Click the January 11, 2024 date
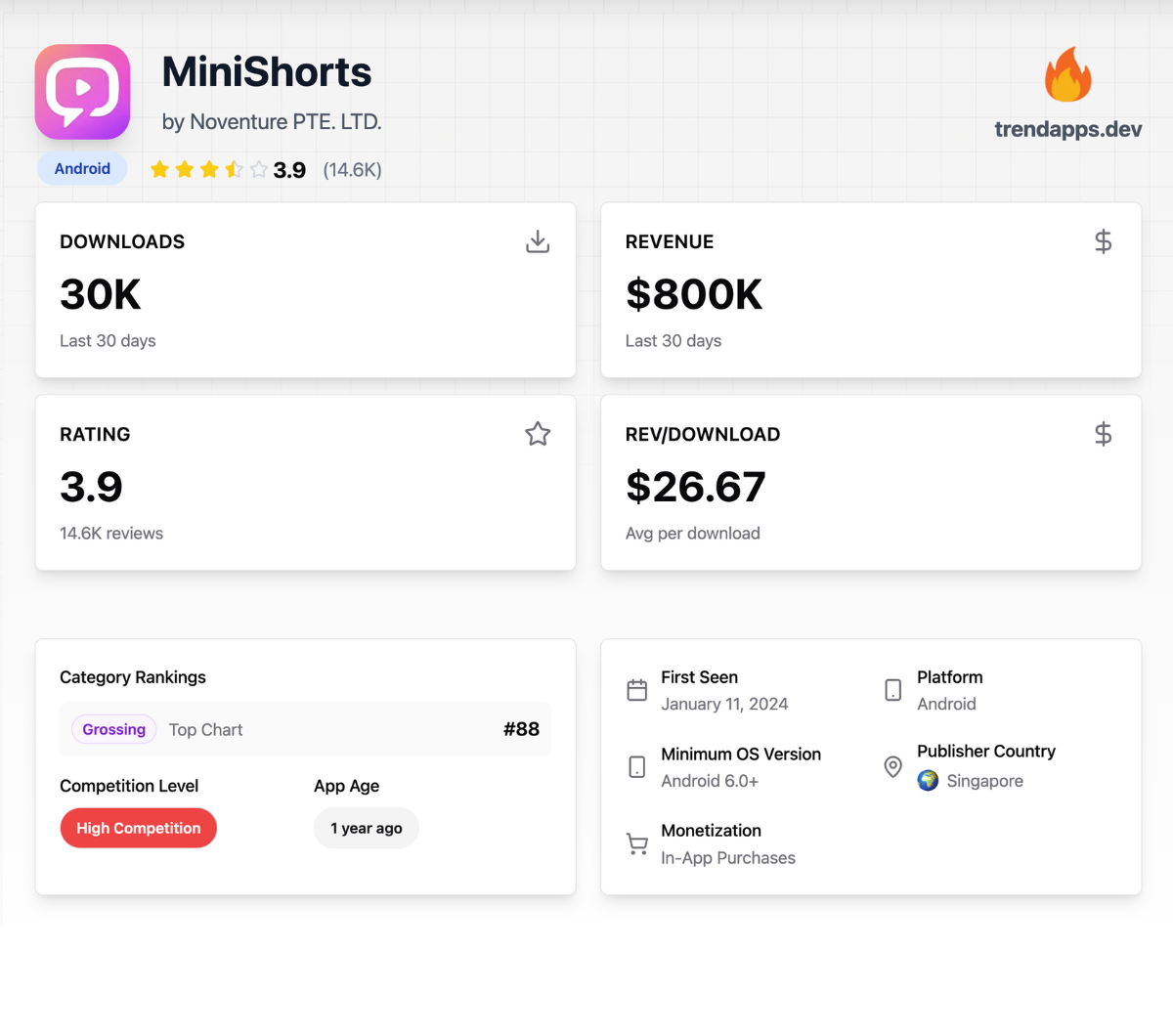This screenshot has width=1173, height=1036. 724,704
